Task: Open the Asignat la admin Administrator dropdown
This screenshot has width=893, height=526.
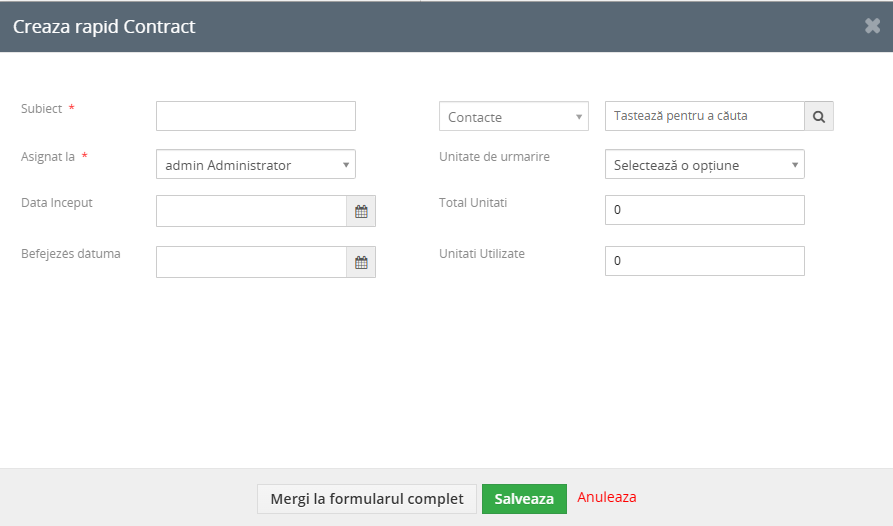Action: point(256,164)
